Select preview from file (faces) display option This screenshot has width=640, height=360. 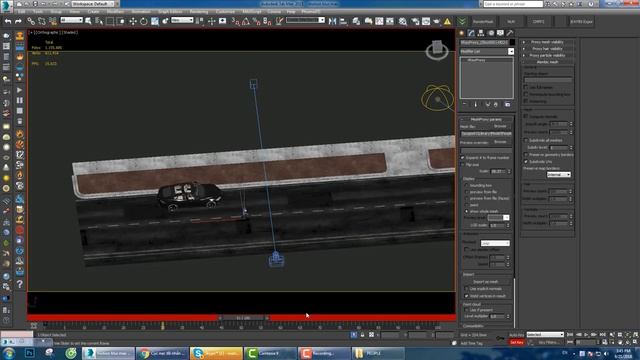pyautogui.click(x=467, y=198)
